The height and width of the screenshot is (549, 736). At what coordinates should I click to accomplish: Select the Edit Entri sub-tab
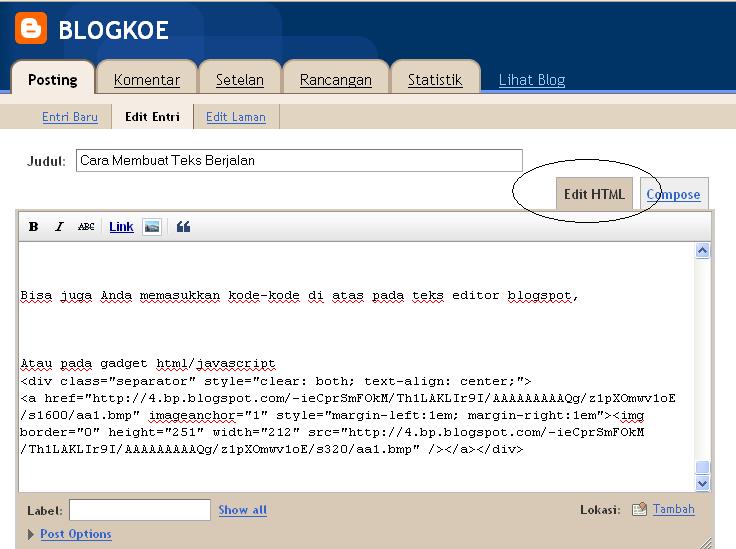pyautogui.click(x=152, y=117)
